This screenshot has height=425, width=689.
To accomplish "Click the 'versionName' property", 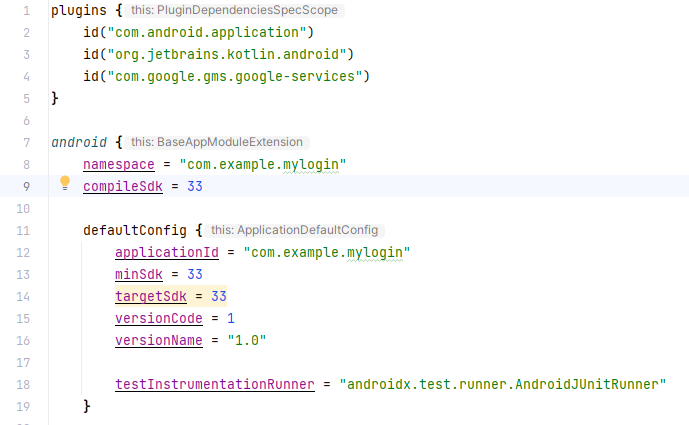I will pos(159,340).
